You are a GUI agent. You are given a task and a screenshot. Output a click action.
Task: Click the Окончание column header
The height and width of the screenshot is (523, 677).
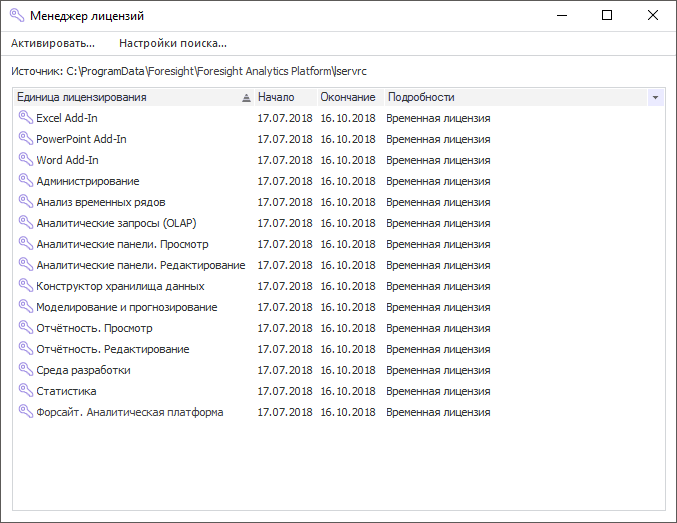(348, 98)
